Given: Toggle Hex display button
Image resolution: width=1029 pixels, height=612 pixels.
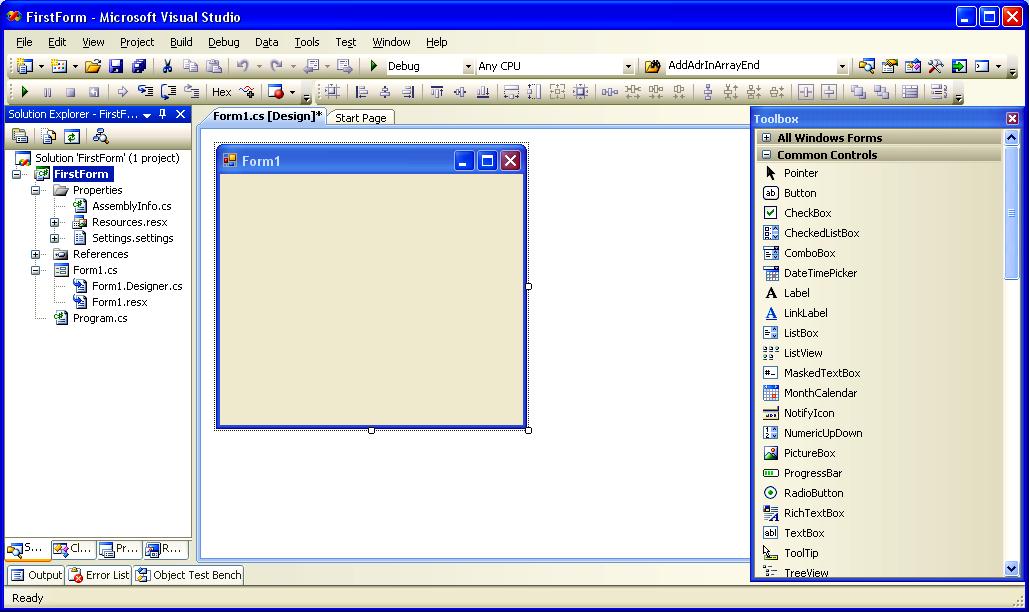Looking at the screenshot, I should (x=221, y=92).
